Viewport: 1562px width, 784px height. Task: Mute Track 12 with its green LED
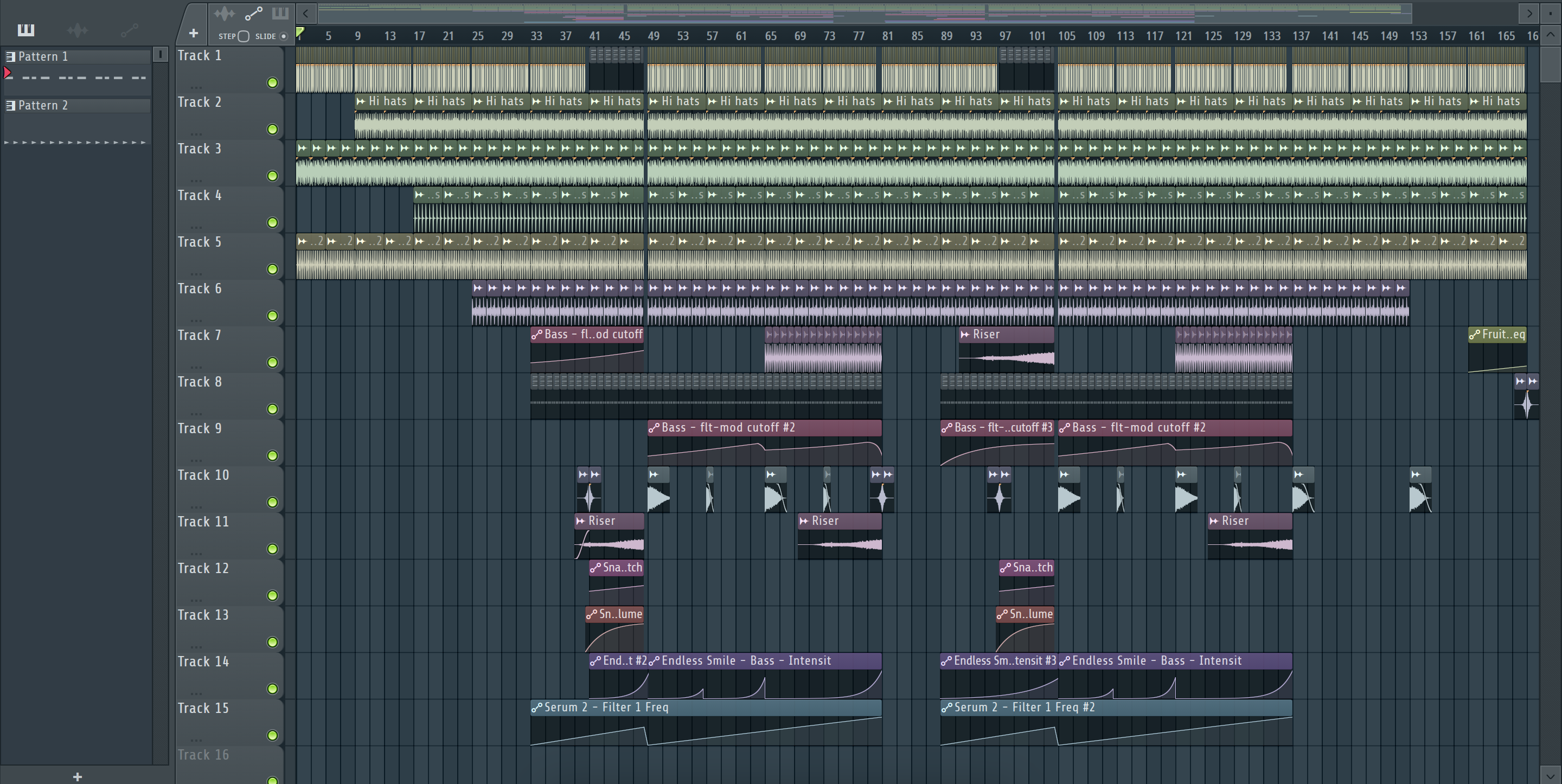click(x=273, y=595)
